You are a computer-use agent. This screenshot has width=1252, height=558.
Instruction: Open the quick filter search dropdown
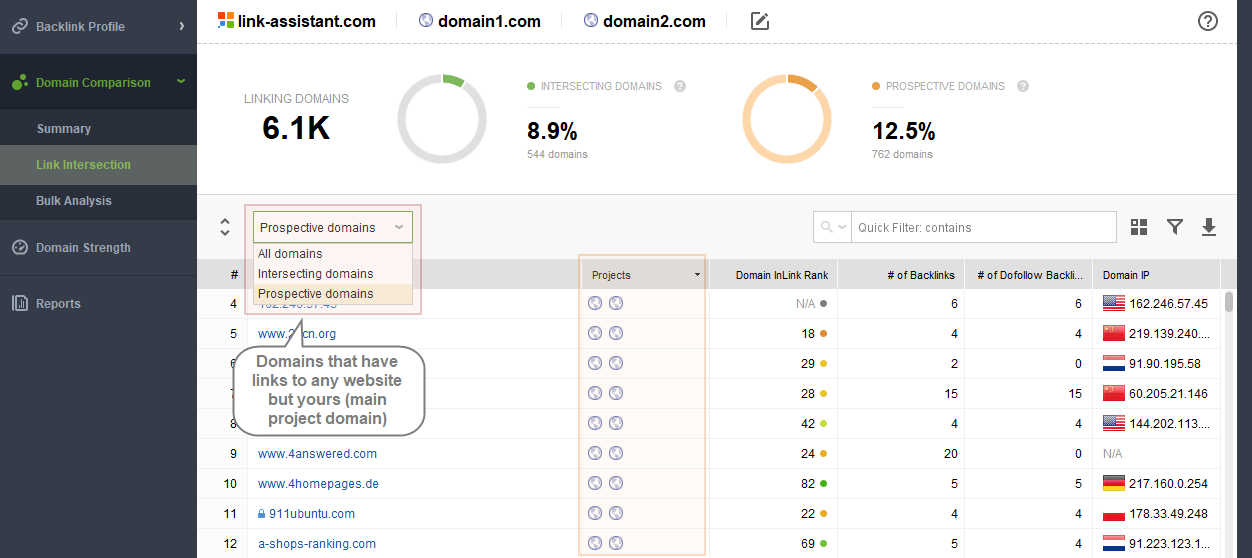point(832,227)
